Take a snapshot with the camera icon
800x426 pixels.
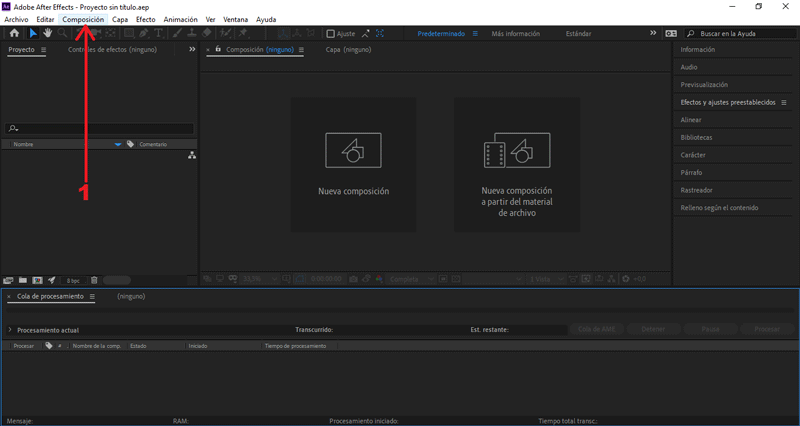tap(353, 279)
